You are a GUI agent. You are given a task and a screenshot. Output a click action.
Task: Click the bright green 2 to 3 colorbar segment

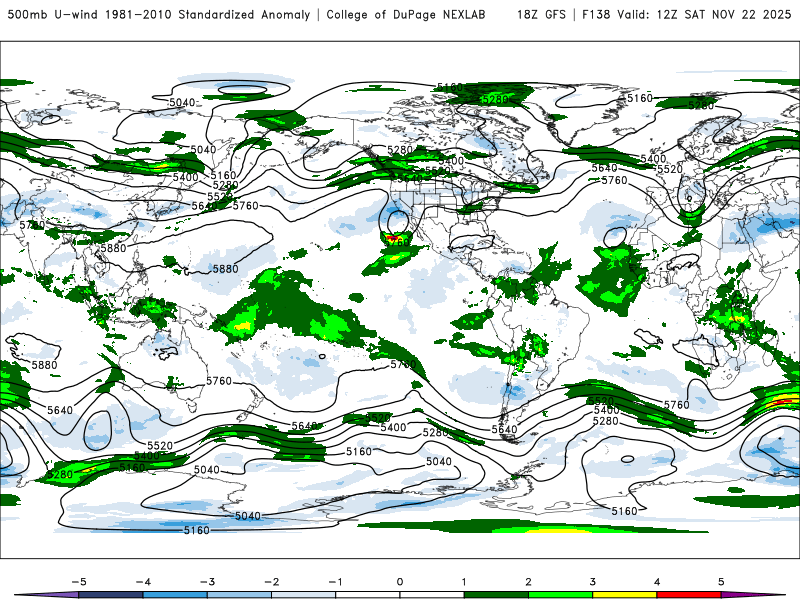(x=560, y=595)
